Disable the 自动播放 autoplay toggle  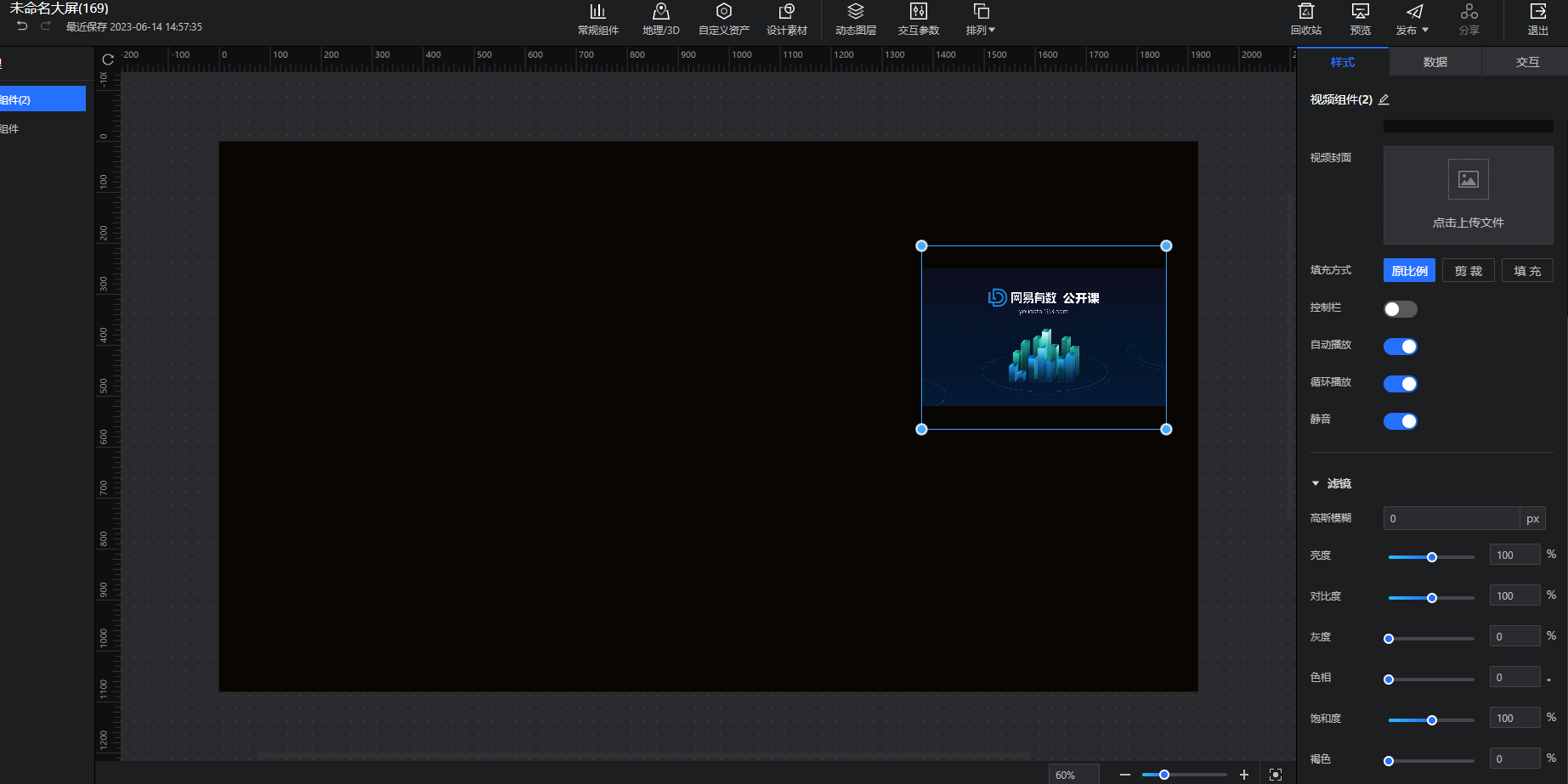pos(1400,347)
